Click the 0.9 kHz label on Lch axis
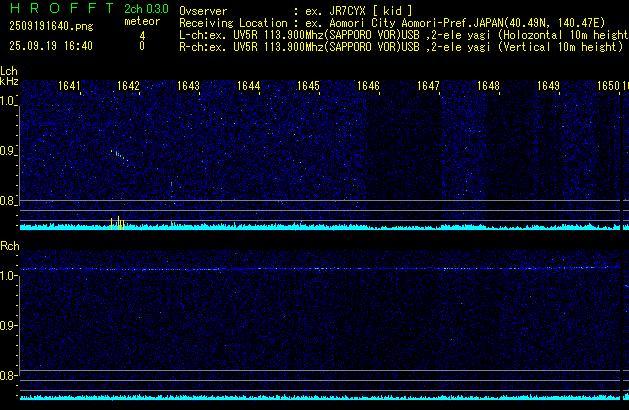The image size is (629, 410). point(8,151)
